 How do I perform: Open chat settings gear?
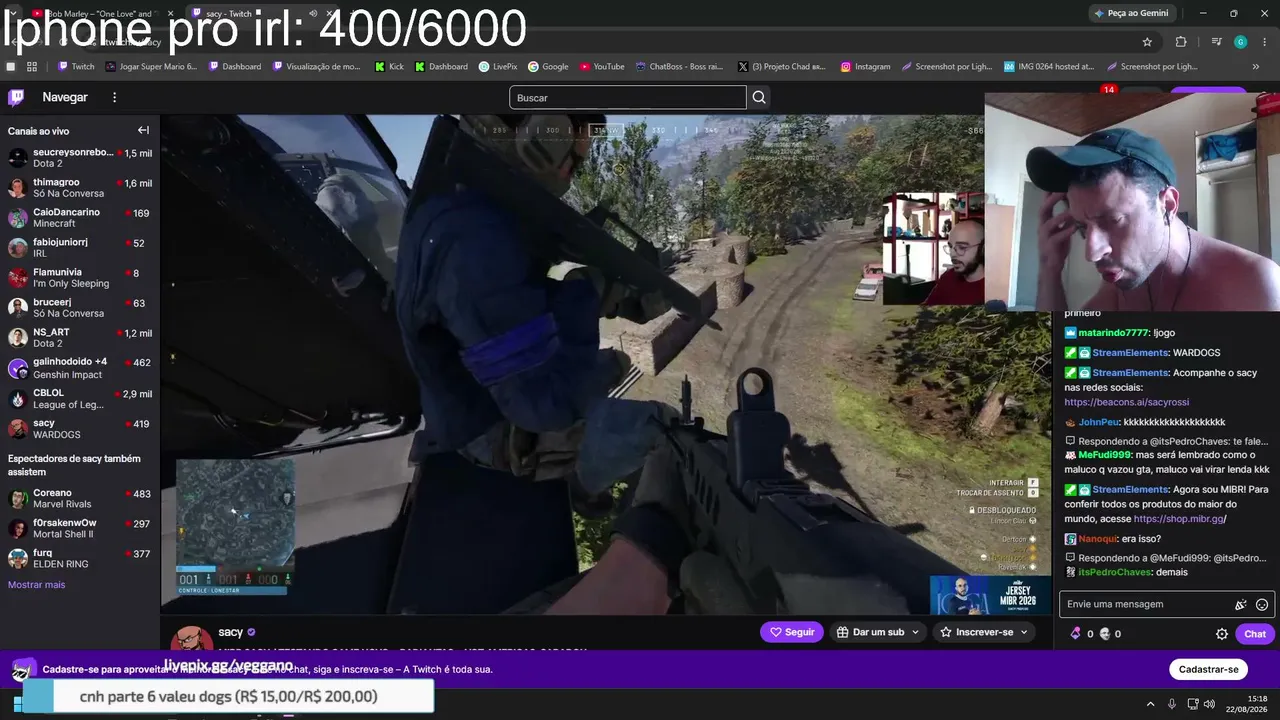(1222, 634)
